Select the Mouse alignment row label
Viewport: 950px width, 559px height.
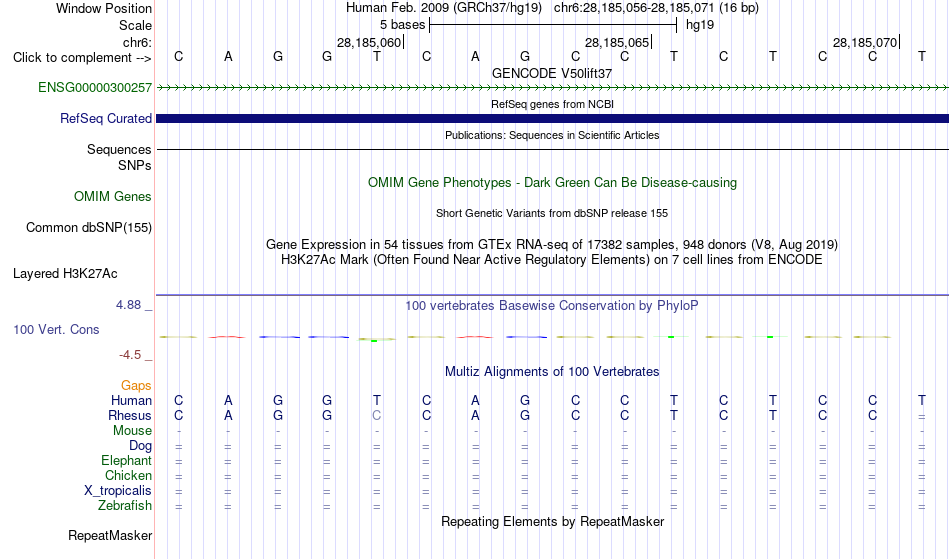132,431
